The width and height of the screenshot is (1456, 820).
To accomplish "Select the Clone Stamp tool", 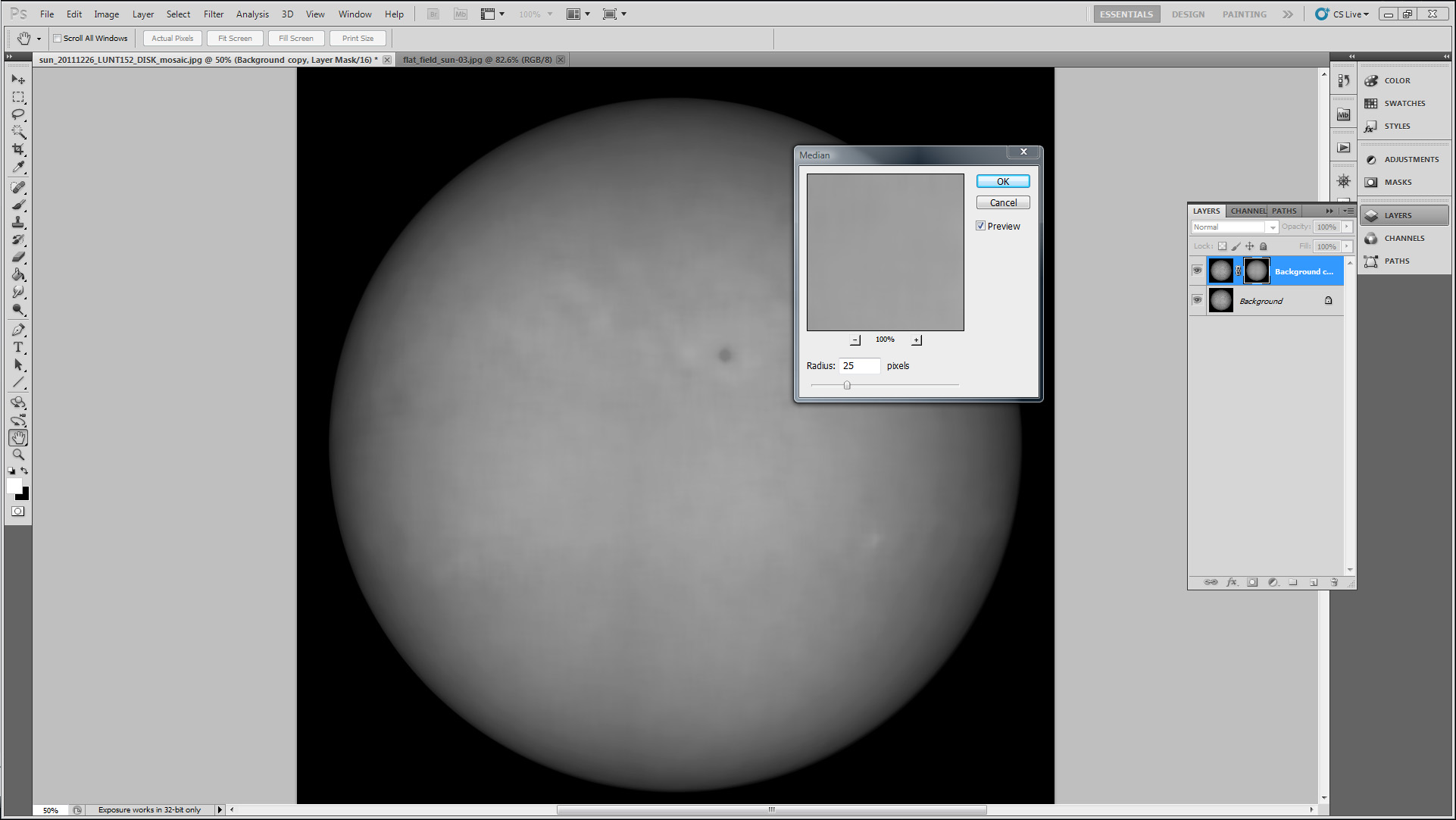I will 18,222.
